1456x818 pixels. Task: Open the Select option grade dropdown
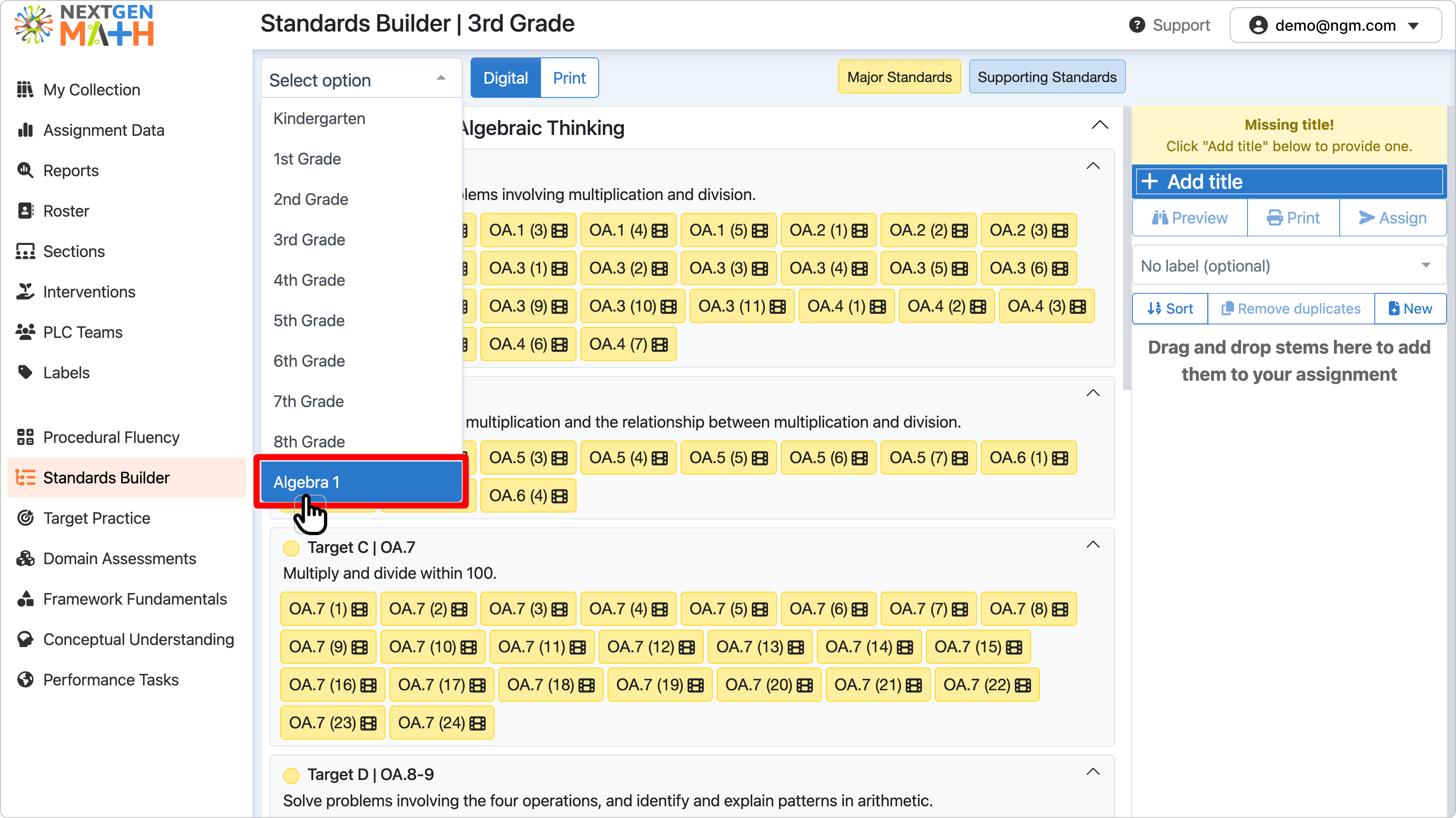pyautogui.click(x=361, y=78)
